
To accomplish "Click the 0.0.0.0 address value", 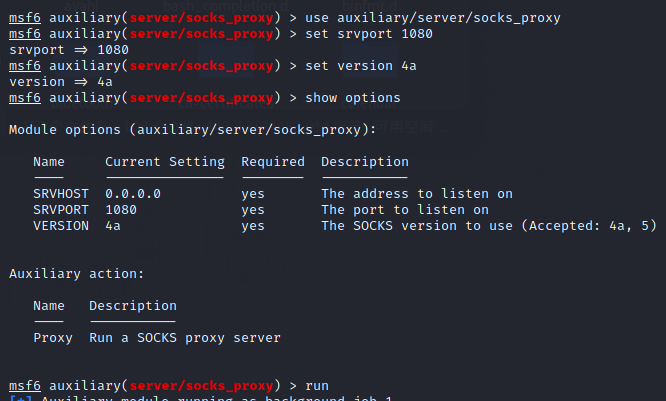I will pyautogui.click(x=132, y=194).
